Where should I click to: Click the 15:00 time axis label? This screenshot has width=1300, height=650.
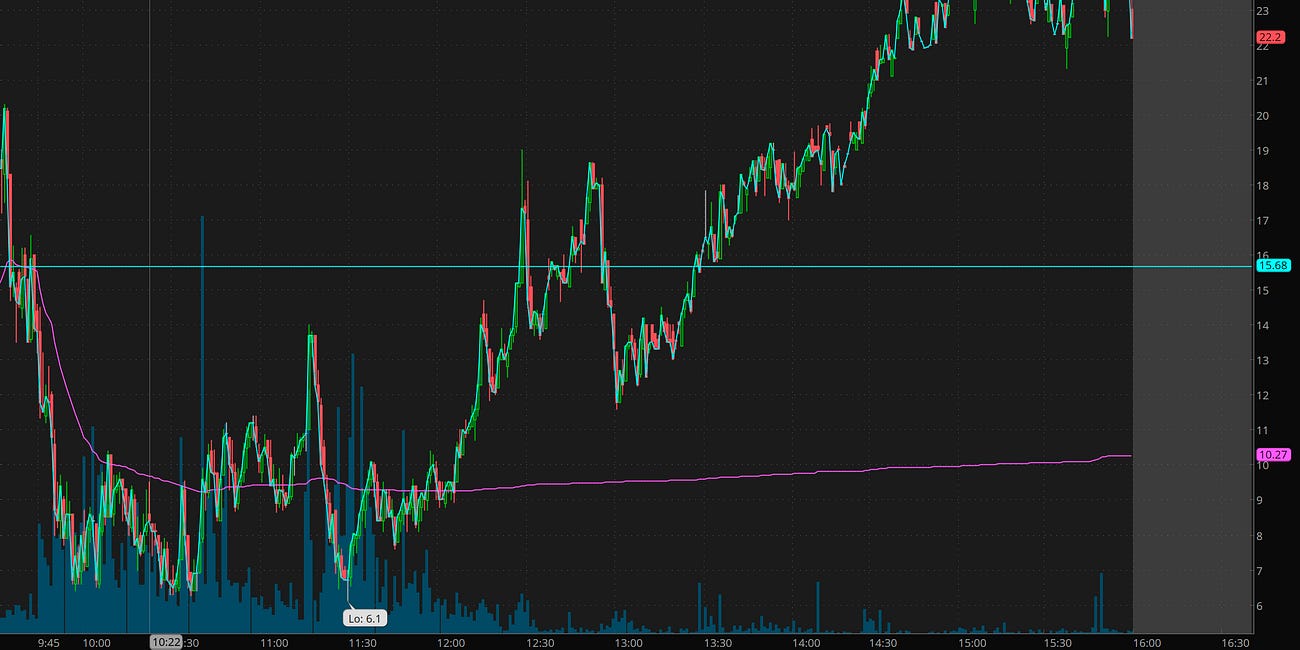(972, 643)
